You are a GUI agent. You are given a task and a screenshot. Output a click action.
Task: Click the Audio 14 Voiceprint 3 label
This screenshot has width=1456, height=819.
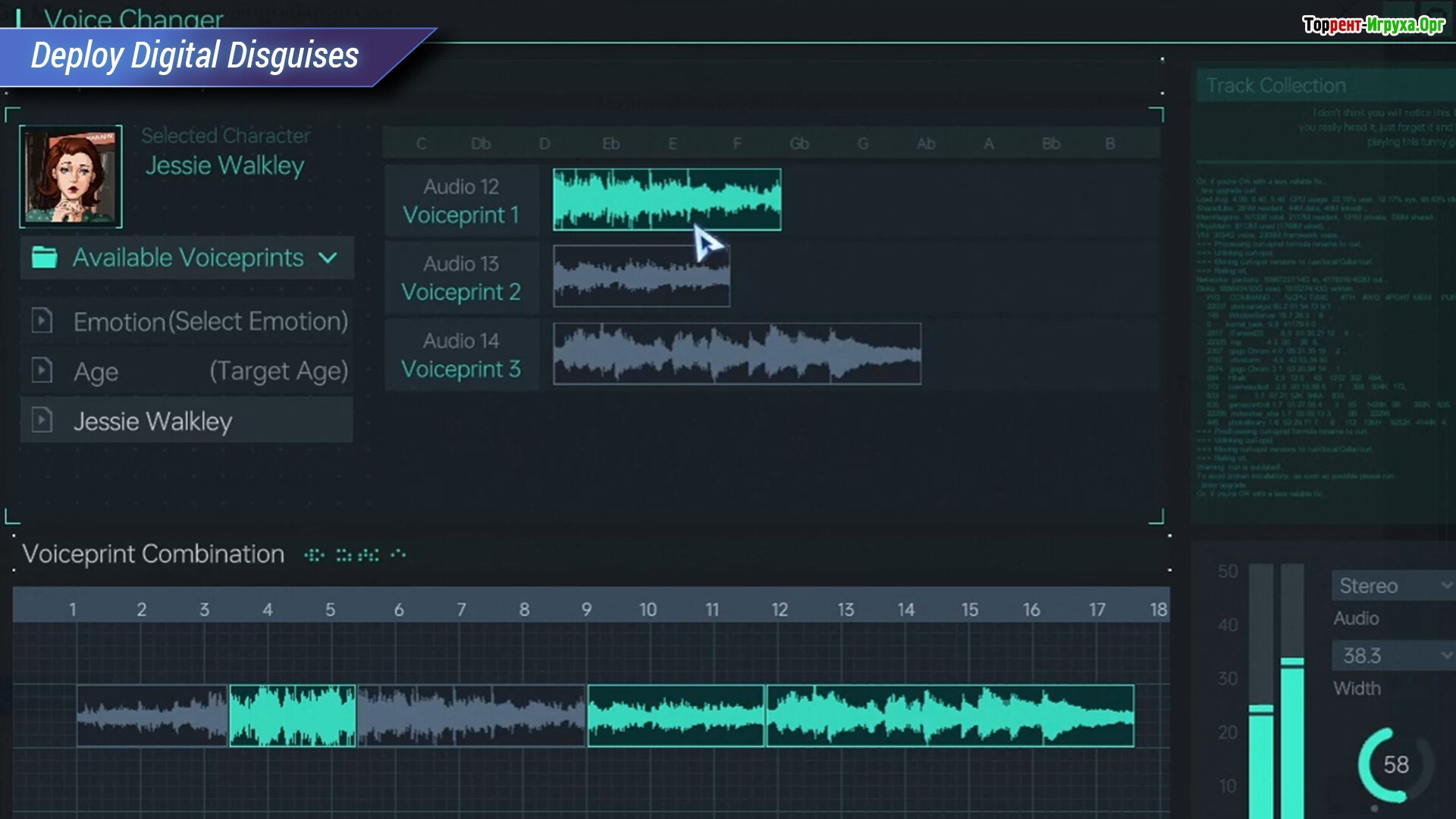(x=461, y=355)
